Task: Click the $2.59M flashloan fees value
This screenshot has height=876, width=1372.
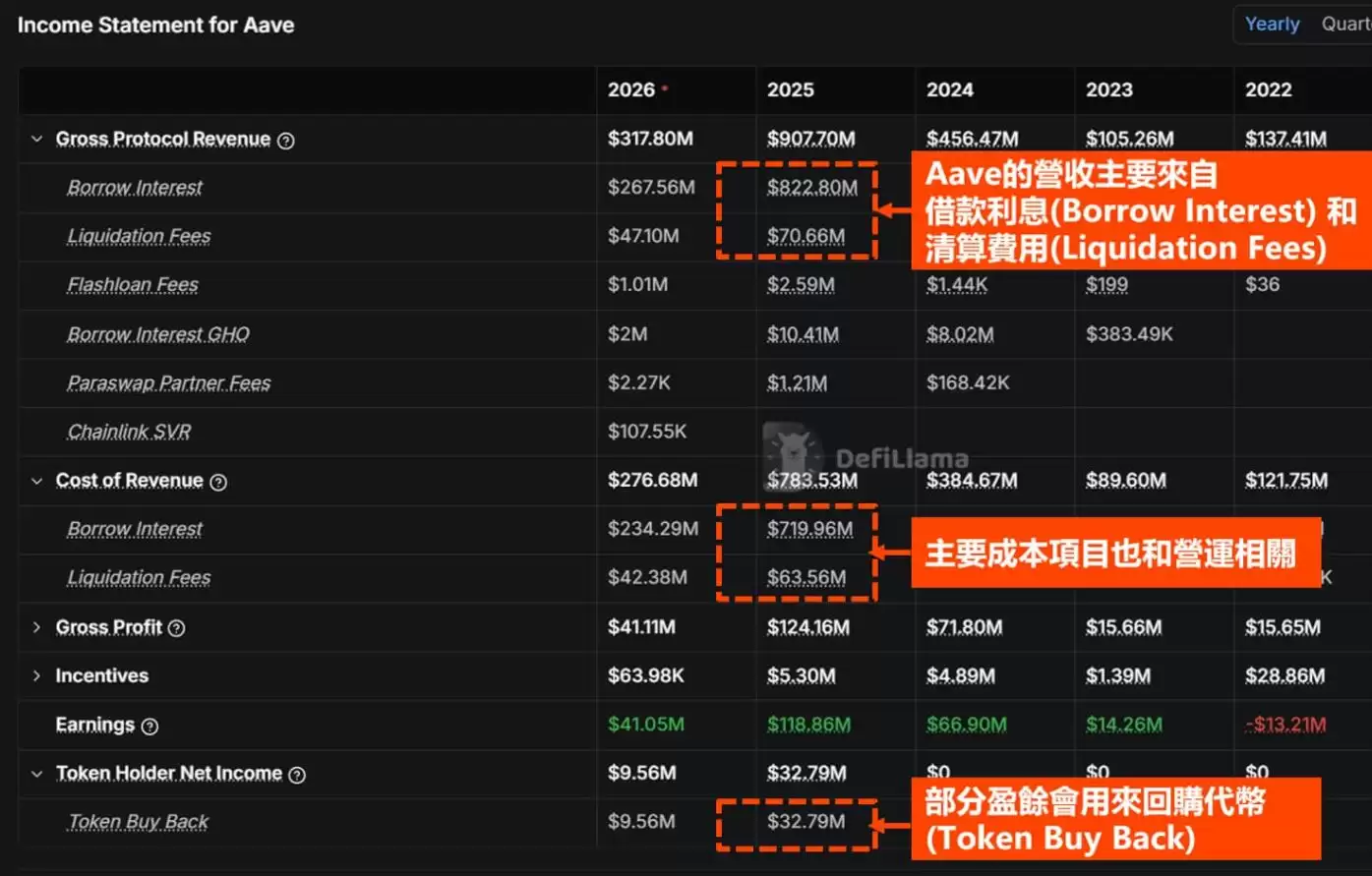Action: [801, 284]
